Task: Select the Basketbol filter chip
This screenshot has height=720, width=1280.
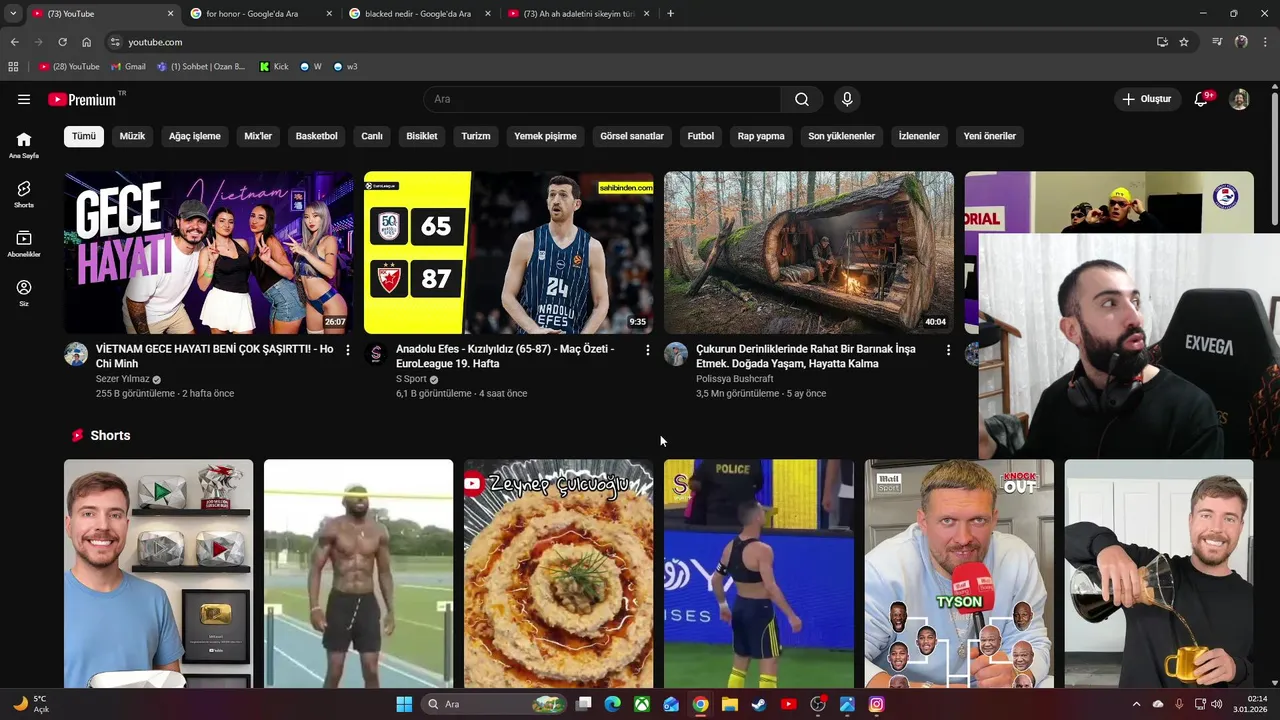Action: [317, 136]
